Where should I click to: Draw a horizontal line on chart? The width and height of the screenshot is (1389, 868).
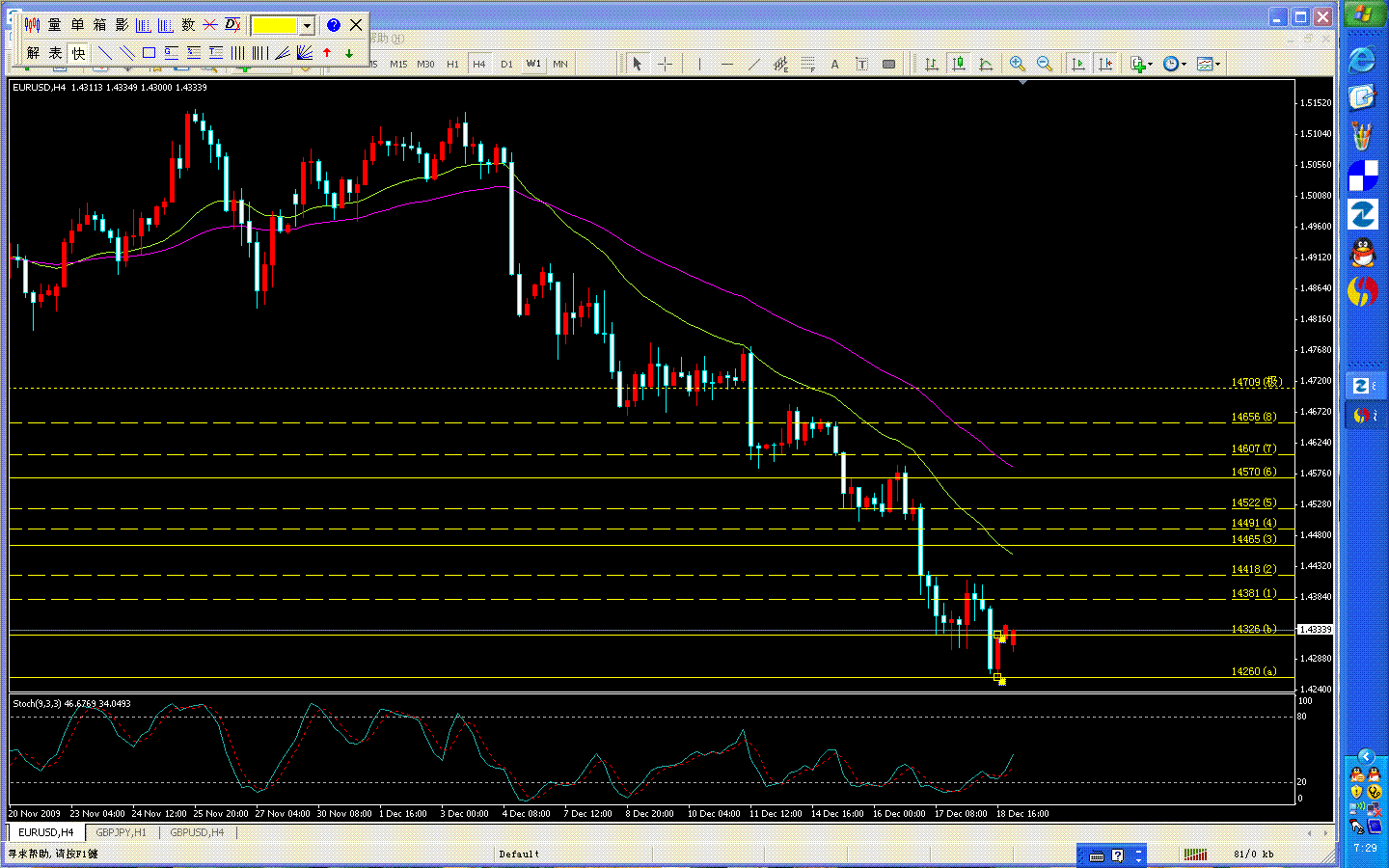tap(726, 64)
